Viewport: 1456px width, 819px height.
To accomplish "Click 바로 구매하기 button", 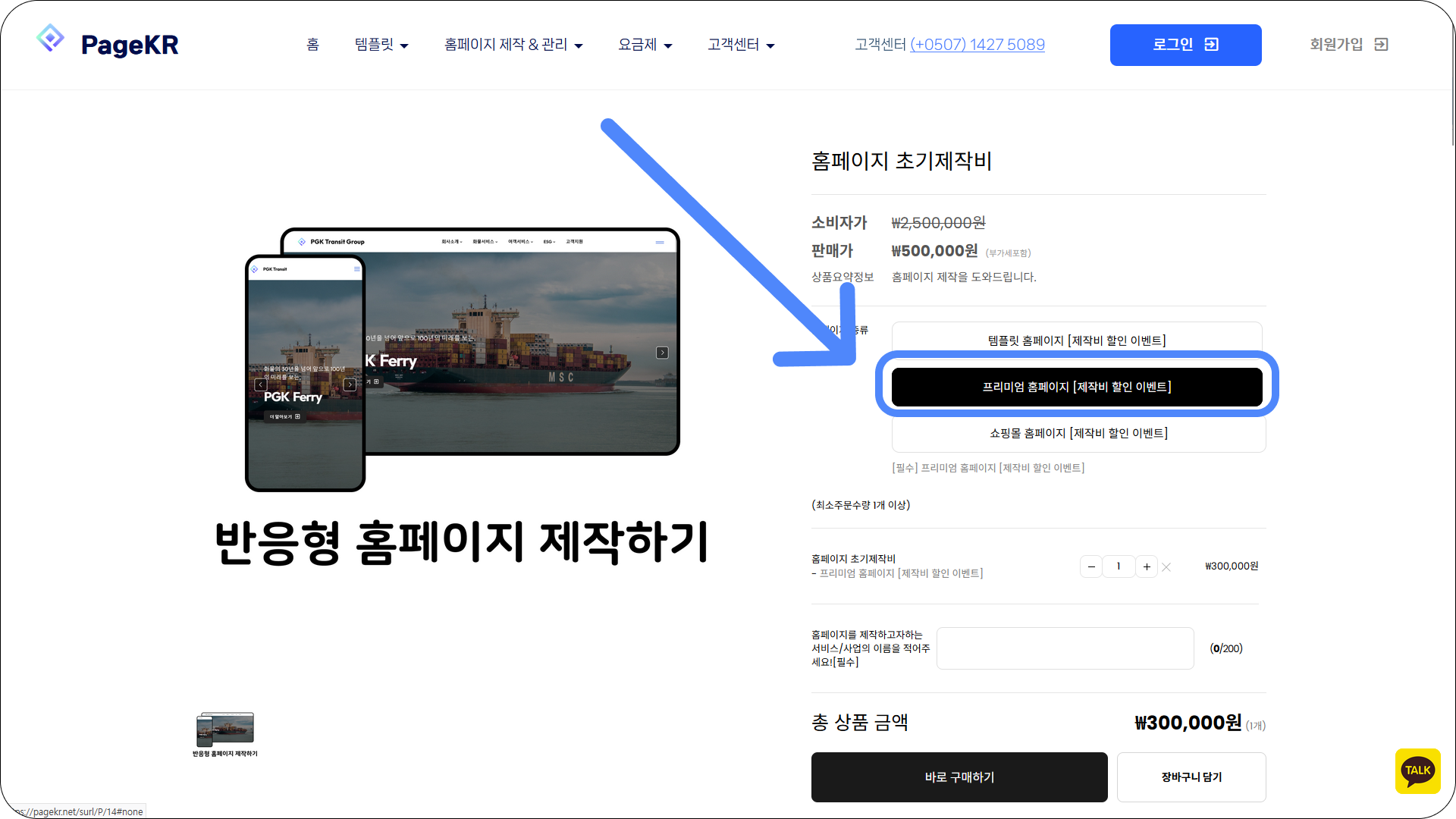I will 959,777.
